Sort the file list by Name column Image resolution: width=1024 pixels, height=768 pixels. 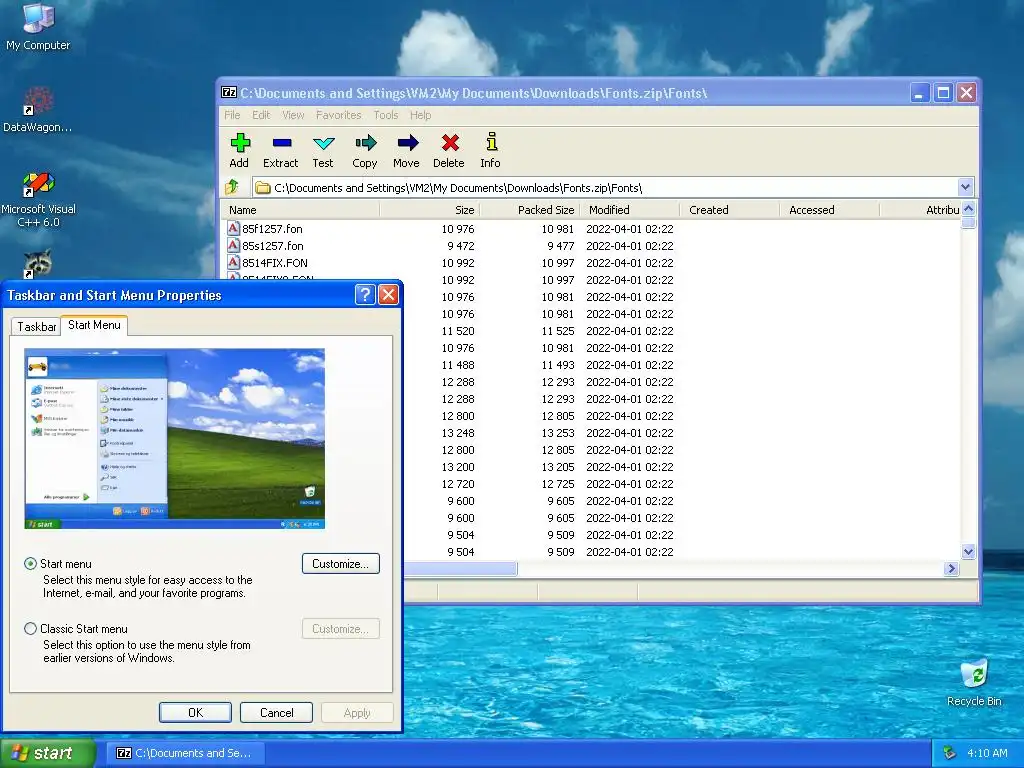tap(300, 210)
